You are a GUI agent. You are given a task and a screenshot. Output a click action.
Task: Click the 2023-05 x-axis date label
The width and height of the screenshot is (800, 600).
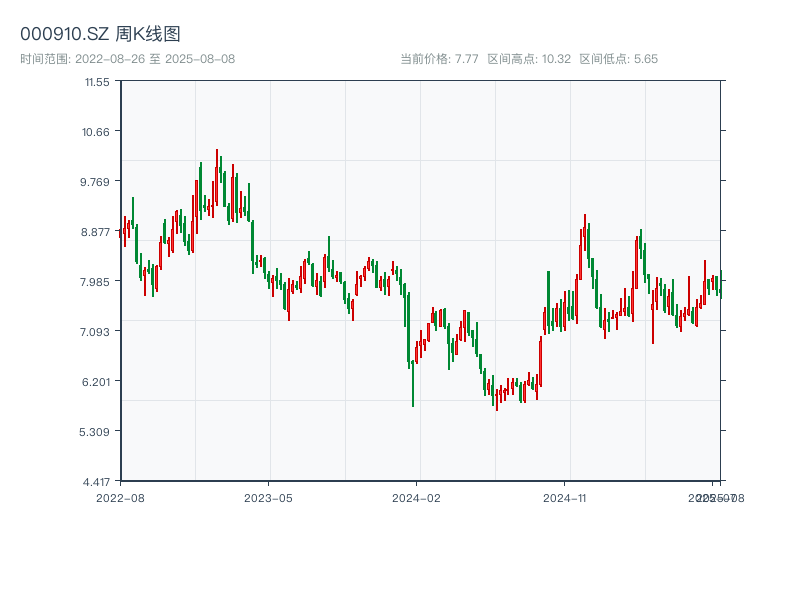click(x=268, y=497)
